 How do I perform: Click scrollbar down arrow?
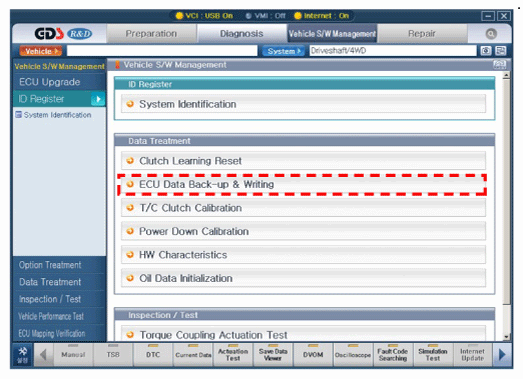coord(506,337)
